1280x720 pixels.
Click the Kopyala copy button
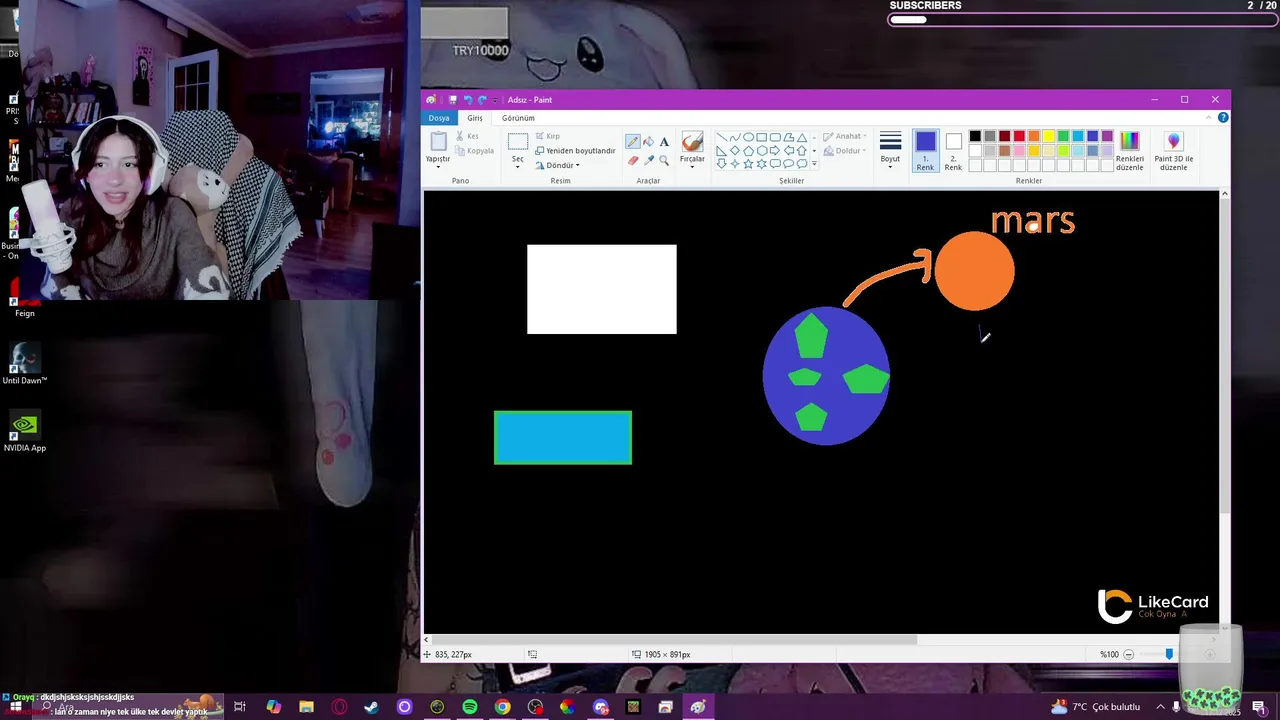click(x=475, y=151)
